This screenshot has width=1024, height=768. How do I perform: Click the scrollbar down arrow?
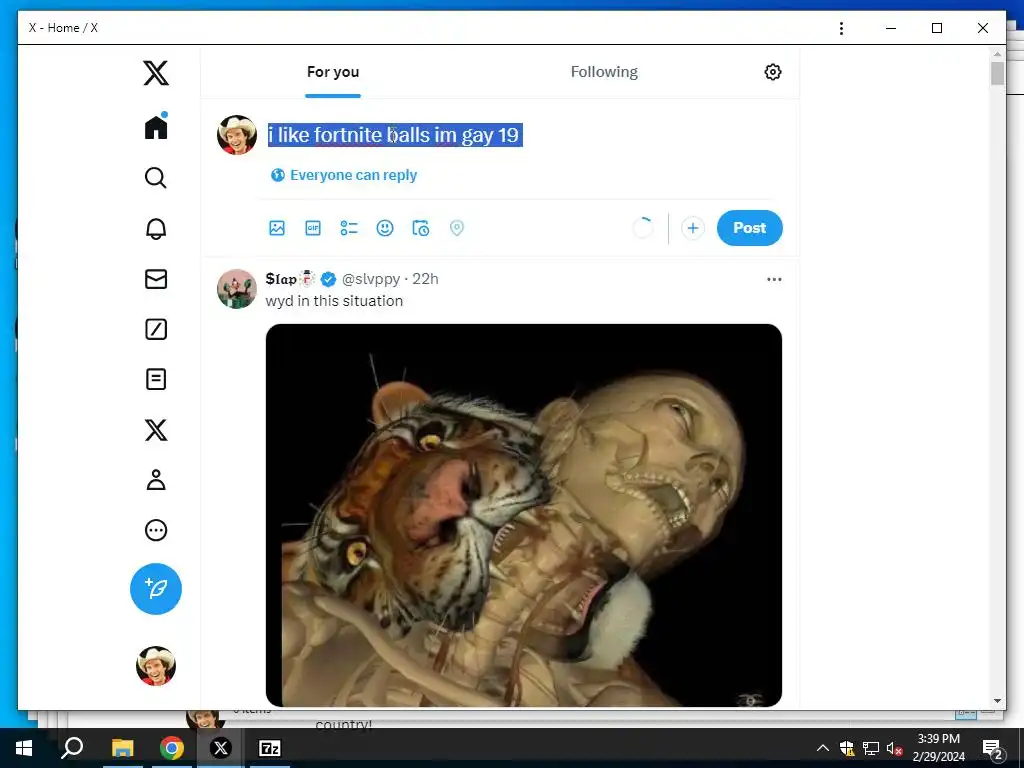tap(997, 701)
